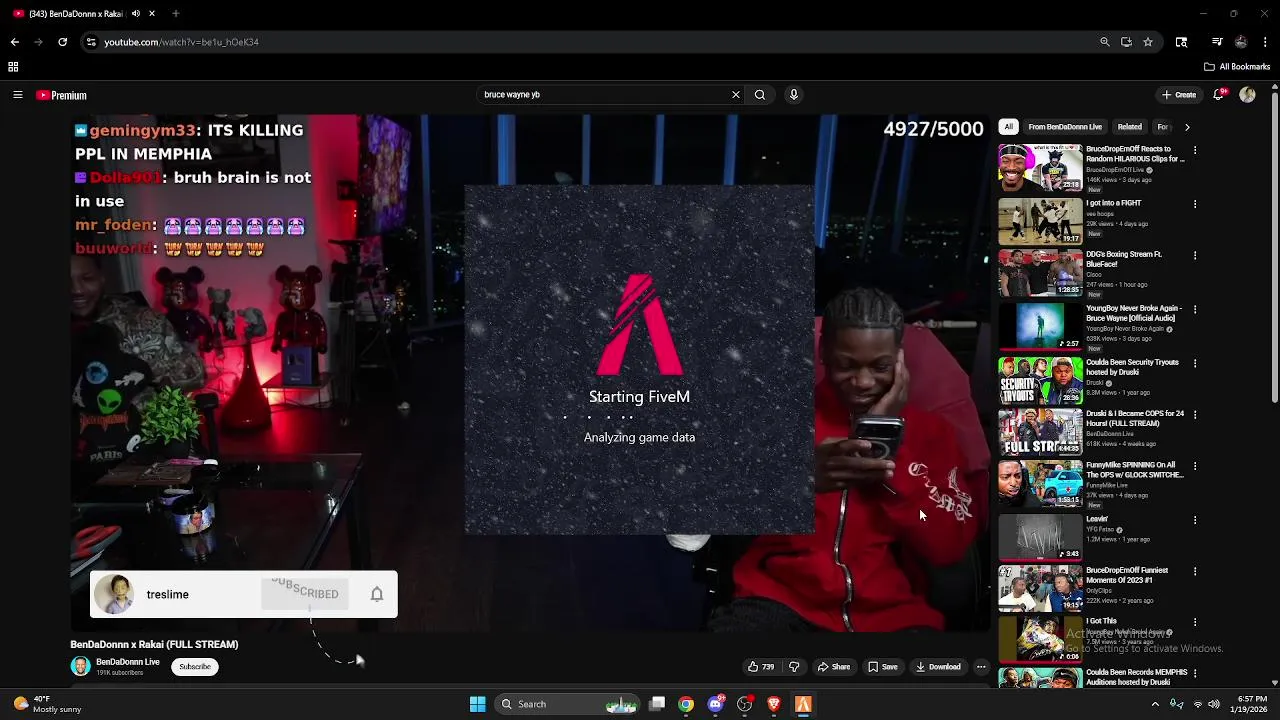1280x720 pixels.
Task: Show more filter chips with right arrow
Action: 1187,127
